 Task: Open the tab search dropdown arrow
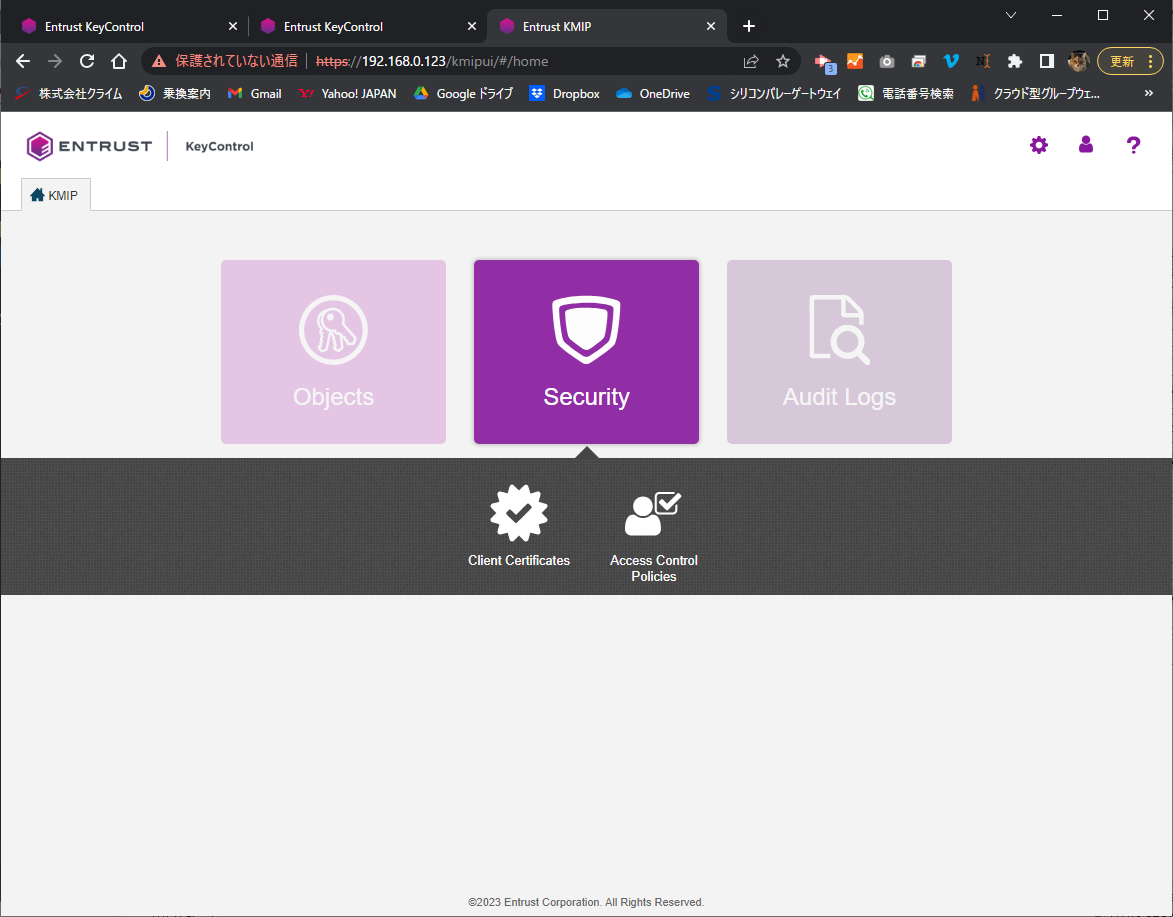(1011, 15)
